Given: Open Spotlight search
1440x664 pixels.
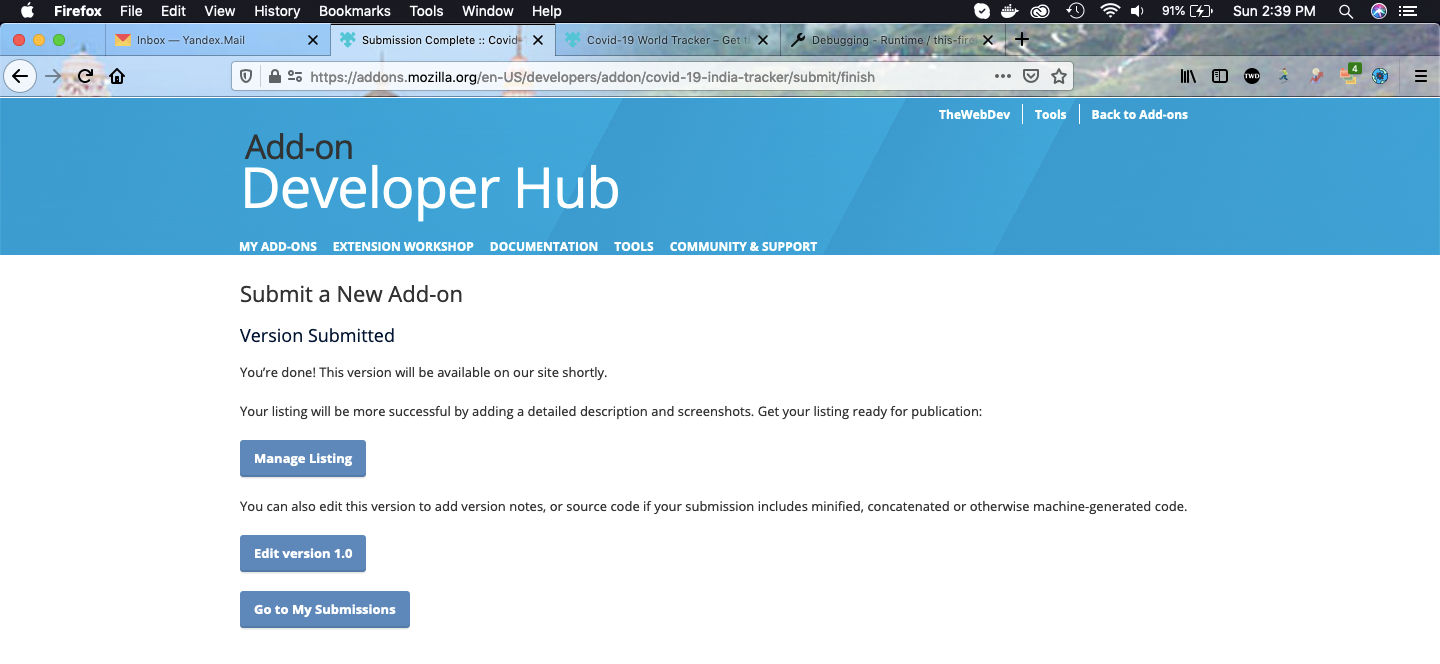Looking at the screenshot, I should (x=1346, y=11).
